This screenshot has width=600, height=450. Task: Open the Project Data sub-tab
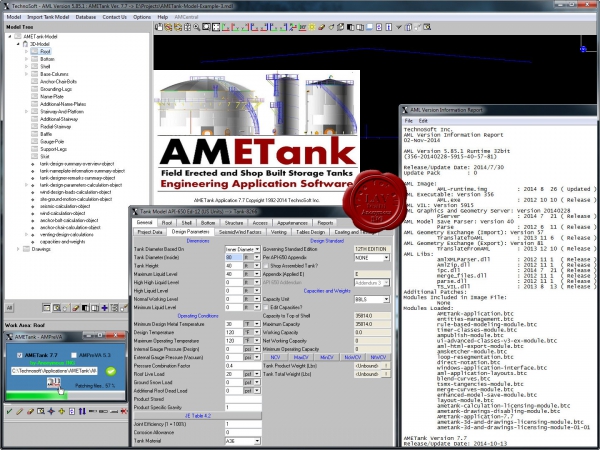click(150, 232)
